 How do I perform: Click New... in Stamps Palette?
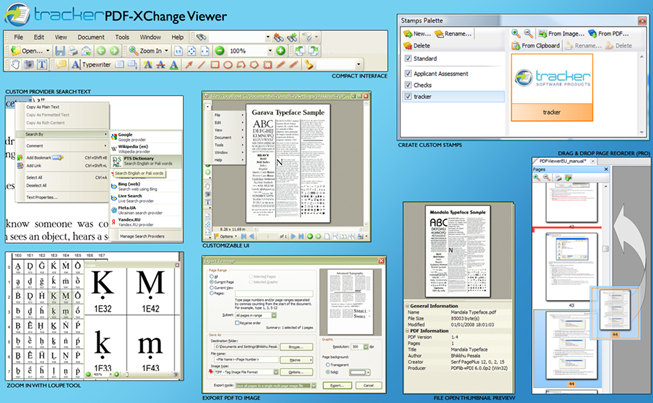417,34
